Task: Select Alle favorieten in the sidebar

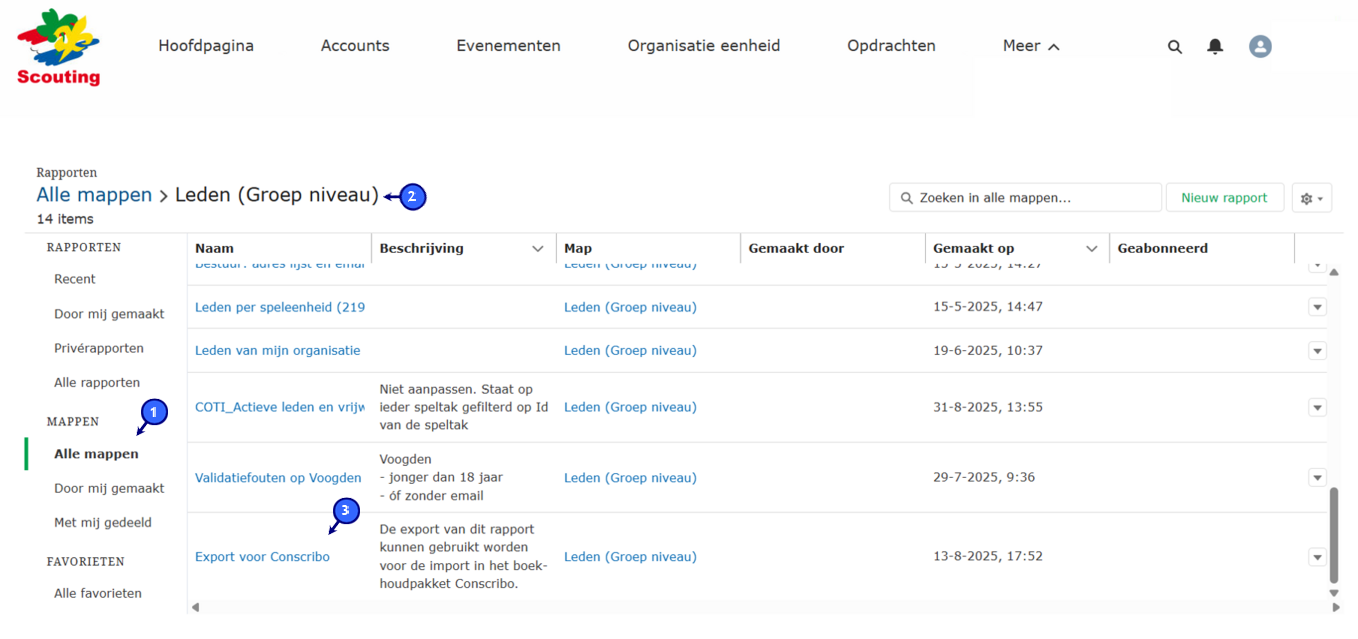Action: point(98,593)
